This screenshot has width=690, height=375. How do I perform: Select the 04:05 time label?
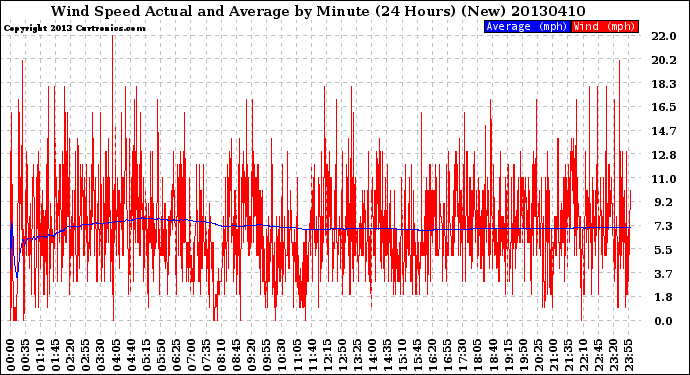click(116, 355)
